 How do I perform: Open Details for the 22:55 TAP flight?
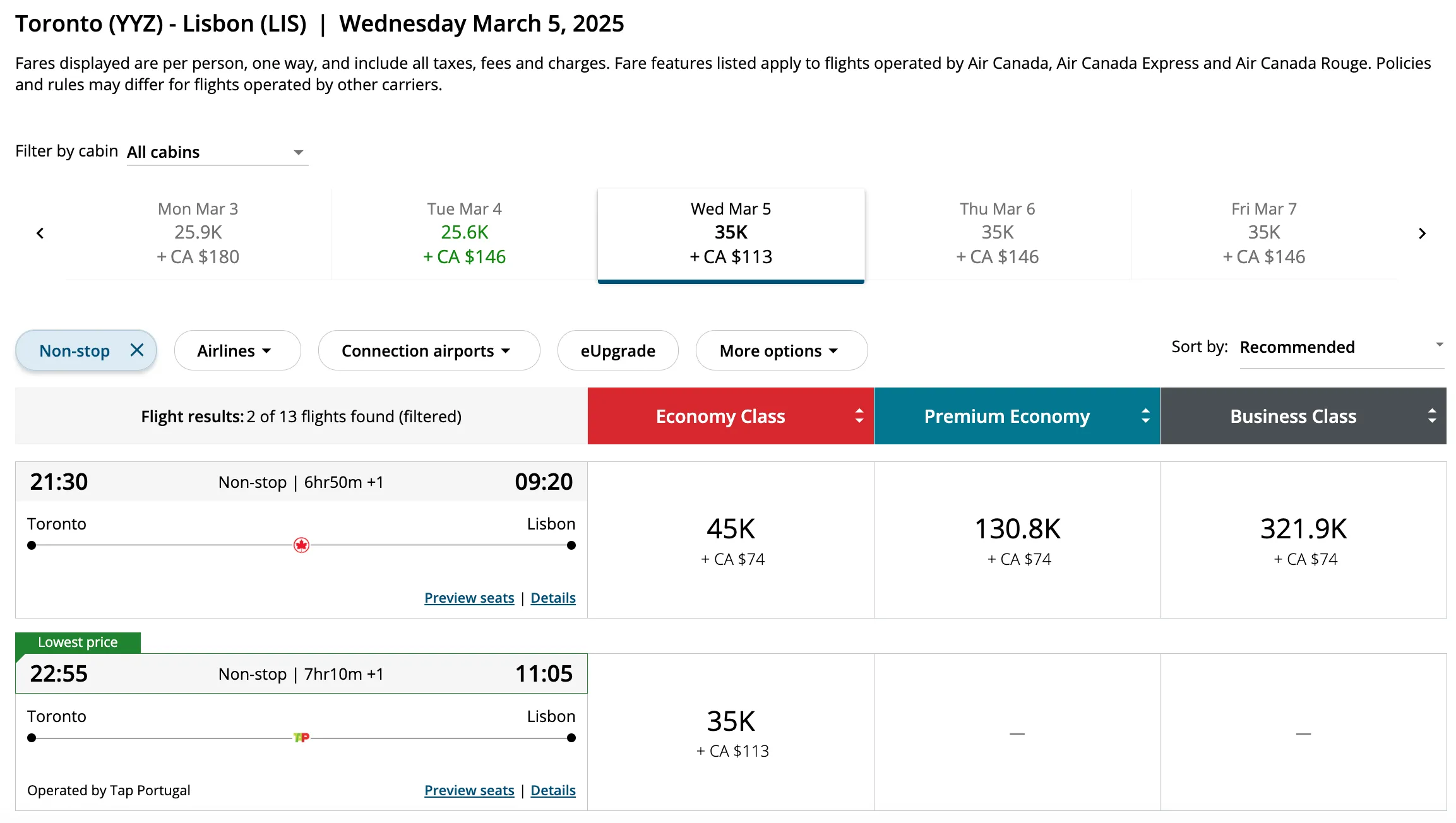point(553,790)
